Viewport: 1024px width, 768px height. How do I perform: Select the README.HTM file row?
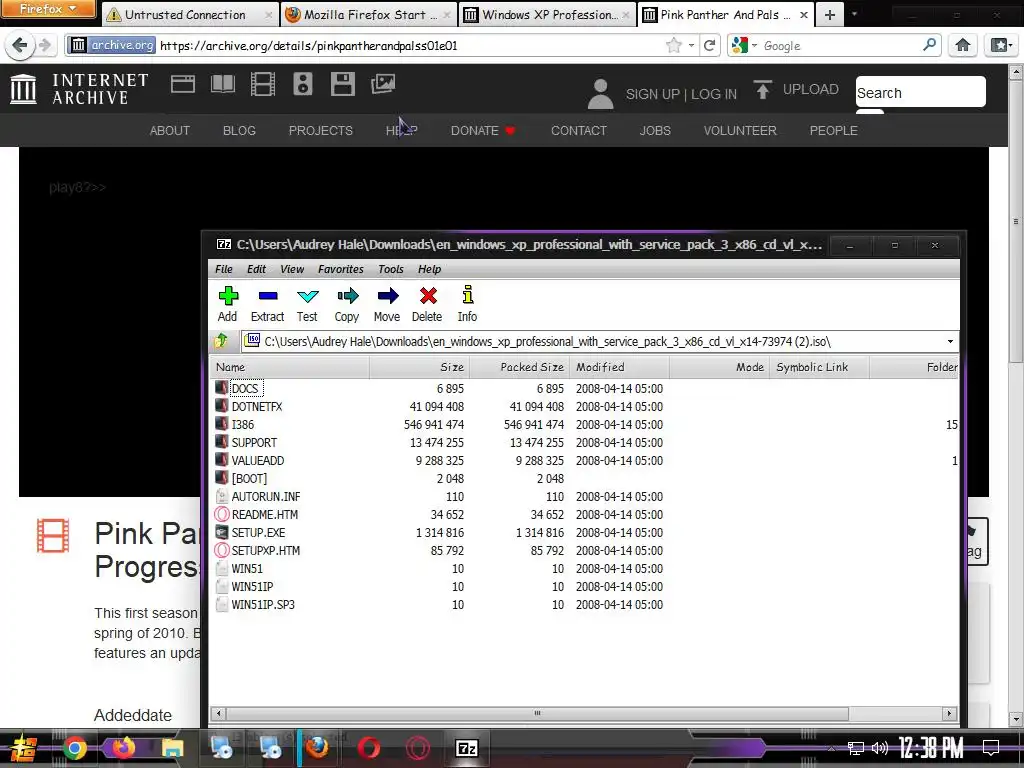coord(584,515)
